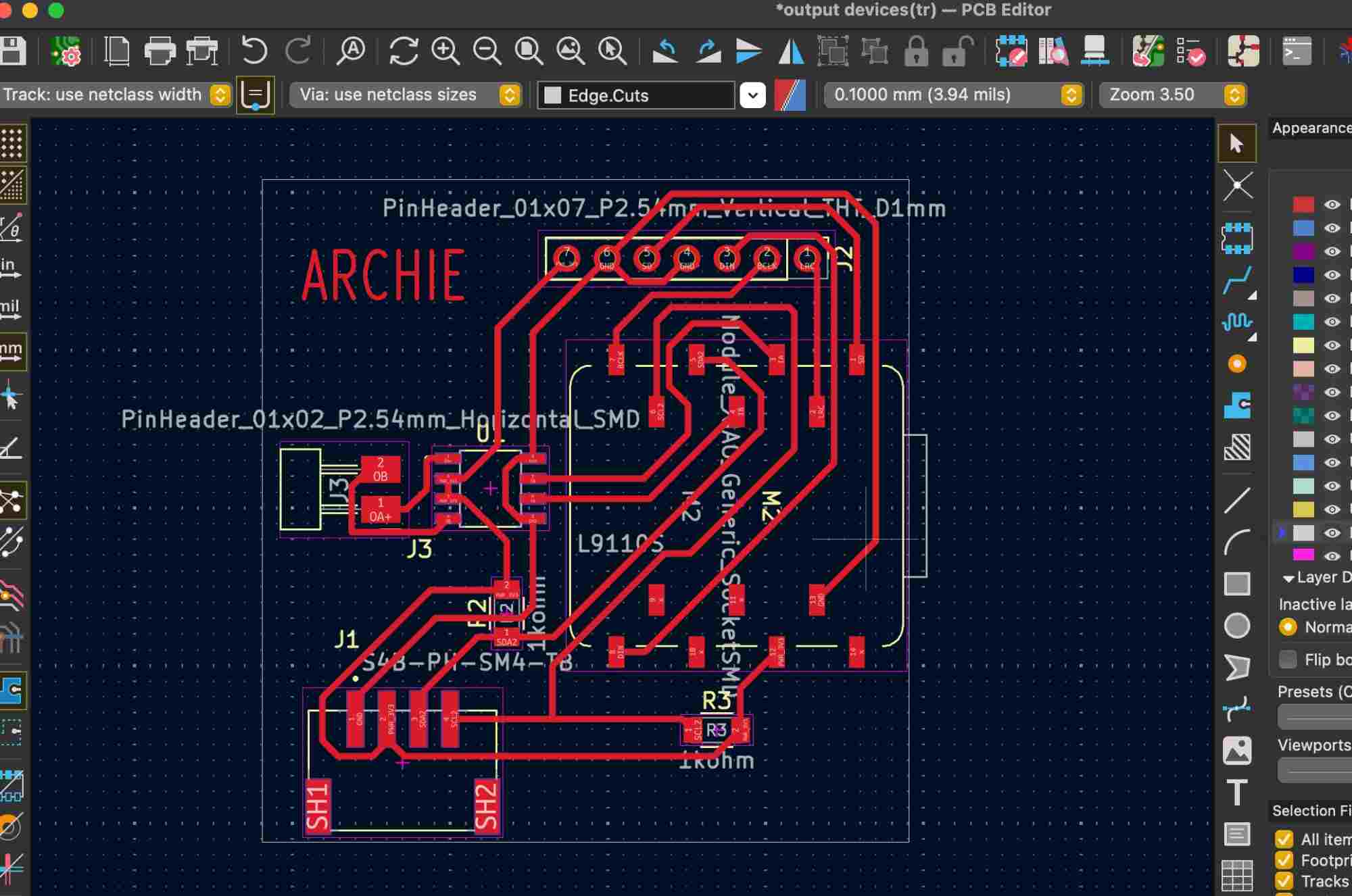Image resolution: width=1352 pixels, height=896 pixels.
Task: Click the Mirror/Flip icon
Action: pos(791,52)
